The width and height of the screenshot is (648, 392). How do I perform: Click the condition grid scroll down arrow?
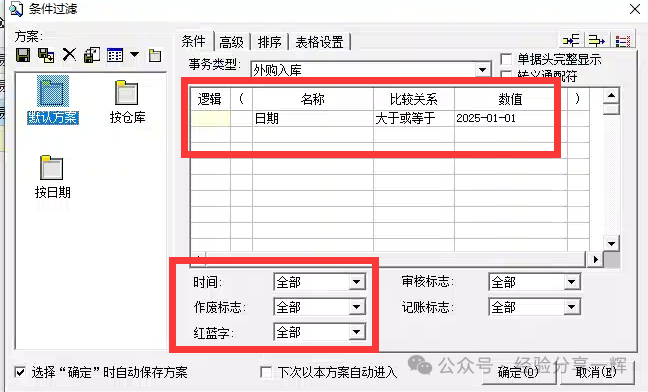[611, 243]
